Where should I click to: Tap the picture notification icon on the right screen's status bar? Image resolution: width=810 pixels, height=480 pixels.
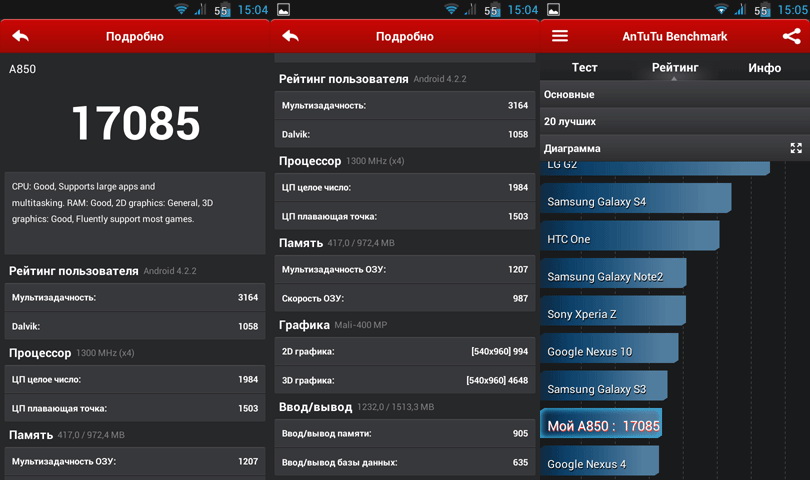(553, 9)
